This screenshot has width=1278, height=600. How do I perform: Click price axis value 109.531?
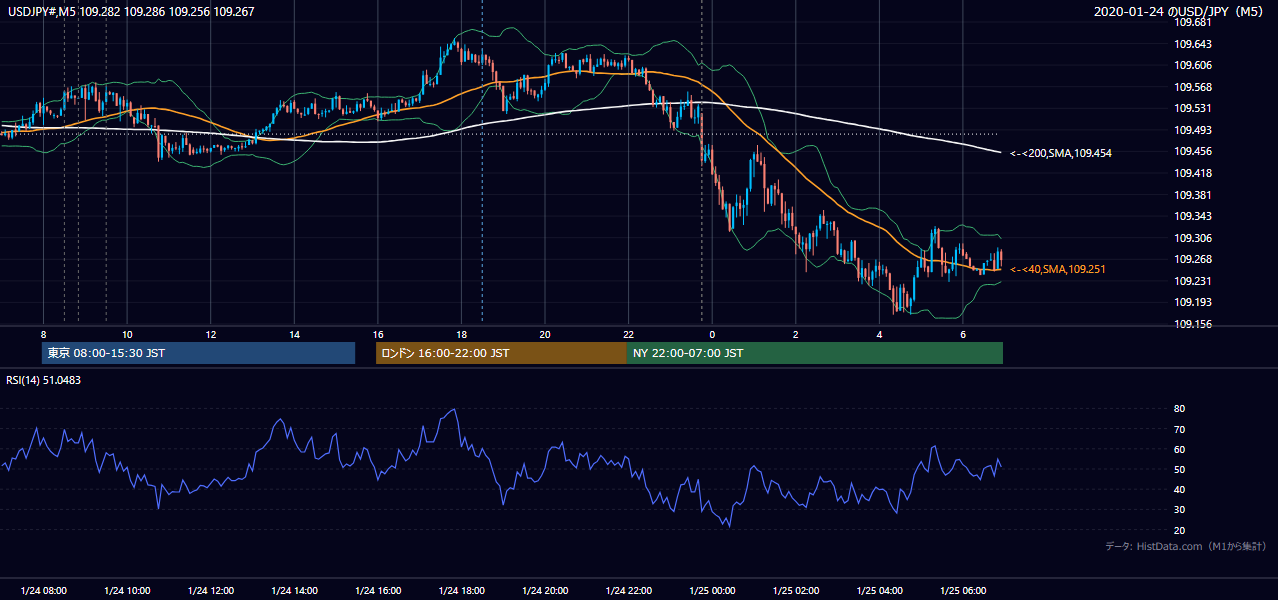[x=1192, y=108]
